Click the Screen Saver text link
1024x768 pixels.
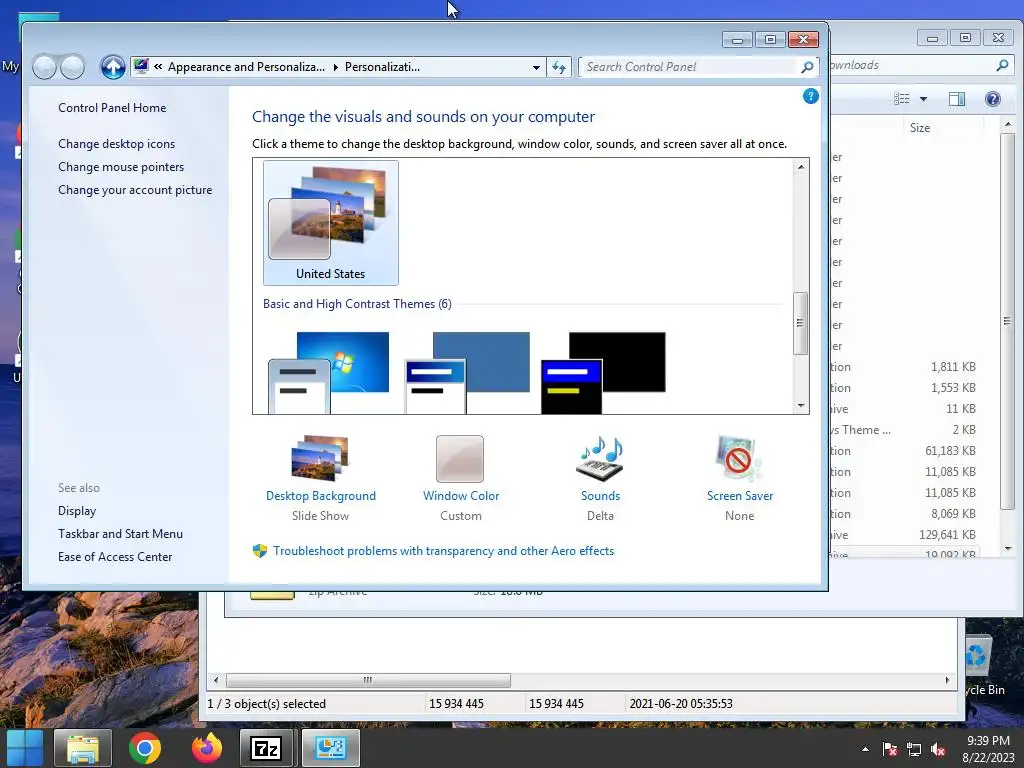pos(740,496)
